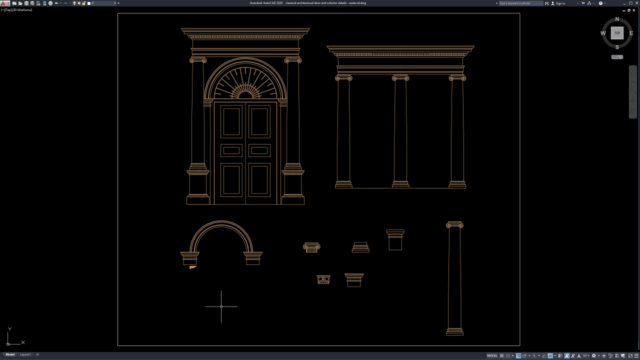Viewport: 640px width, 360px height.
Task: Expand the layer list combo box
Action: pos(115,3)
